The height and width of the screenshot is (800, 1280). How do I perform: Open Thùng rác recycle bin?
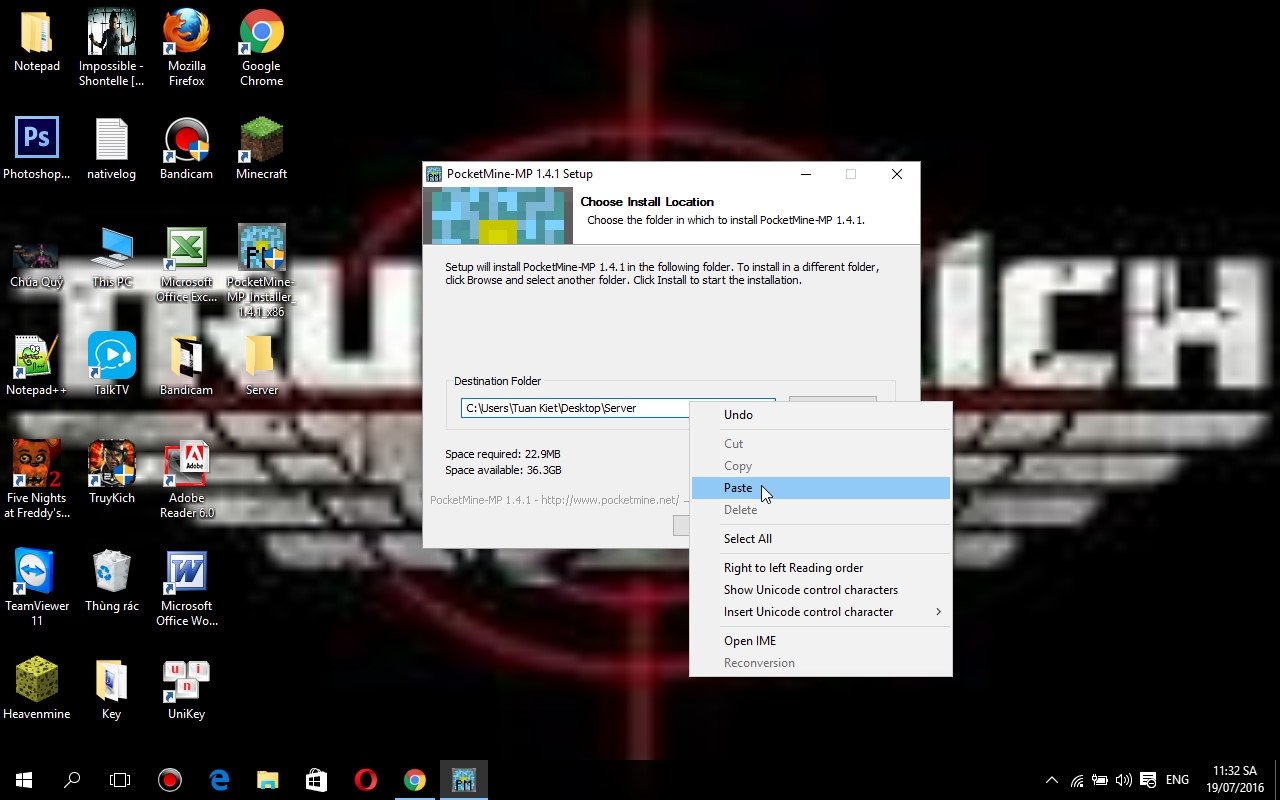(x=111, y=581)
